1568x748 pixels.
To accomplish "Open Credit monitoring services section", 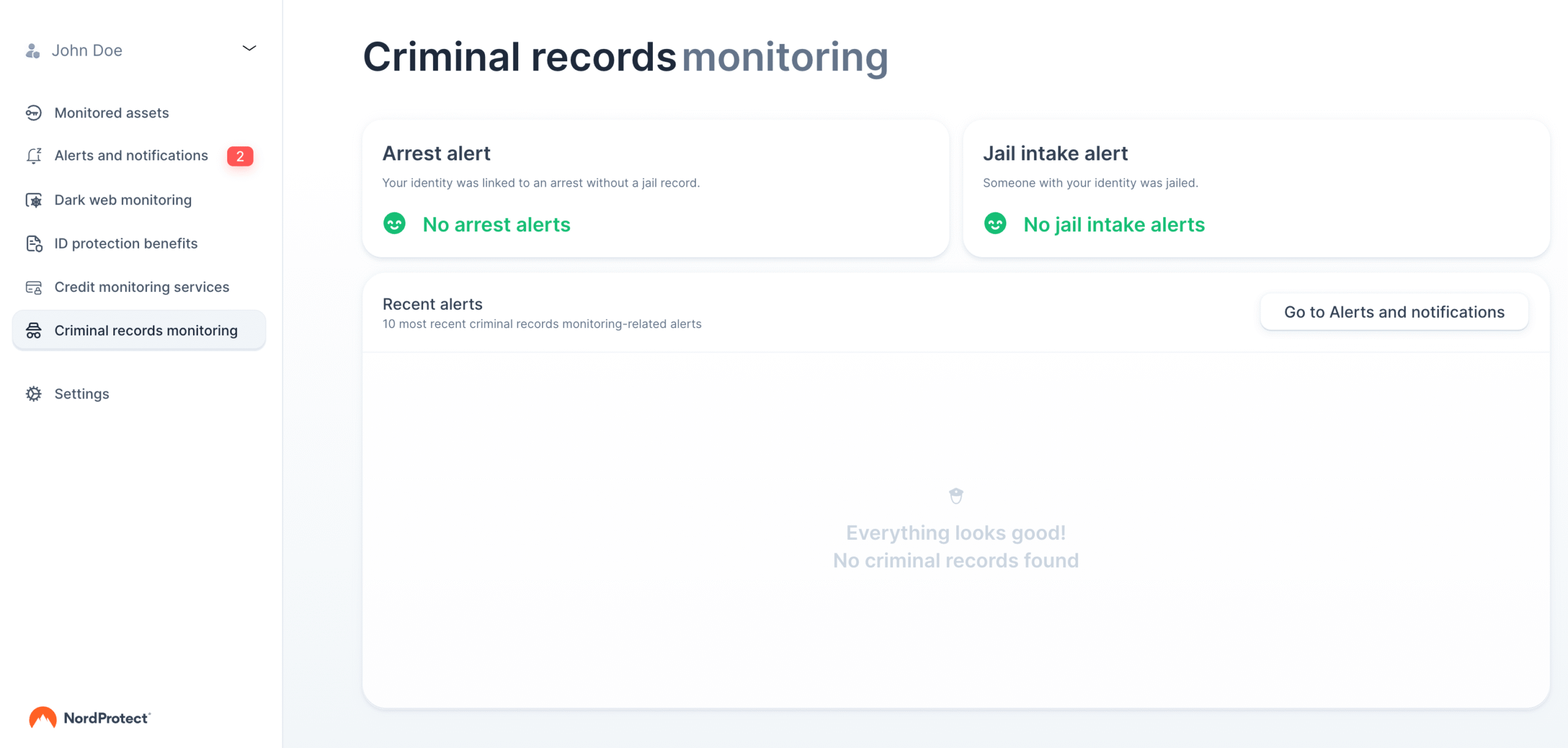I will (141, 288).
